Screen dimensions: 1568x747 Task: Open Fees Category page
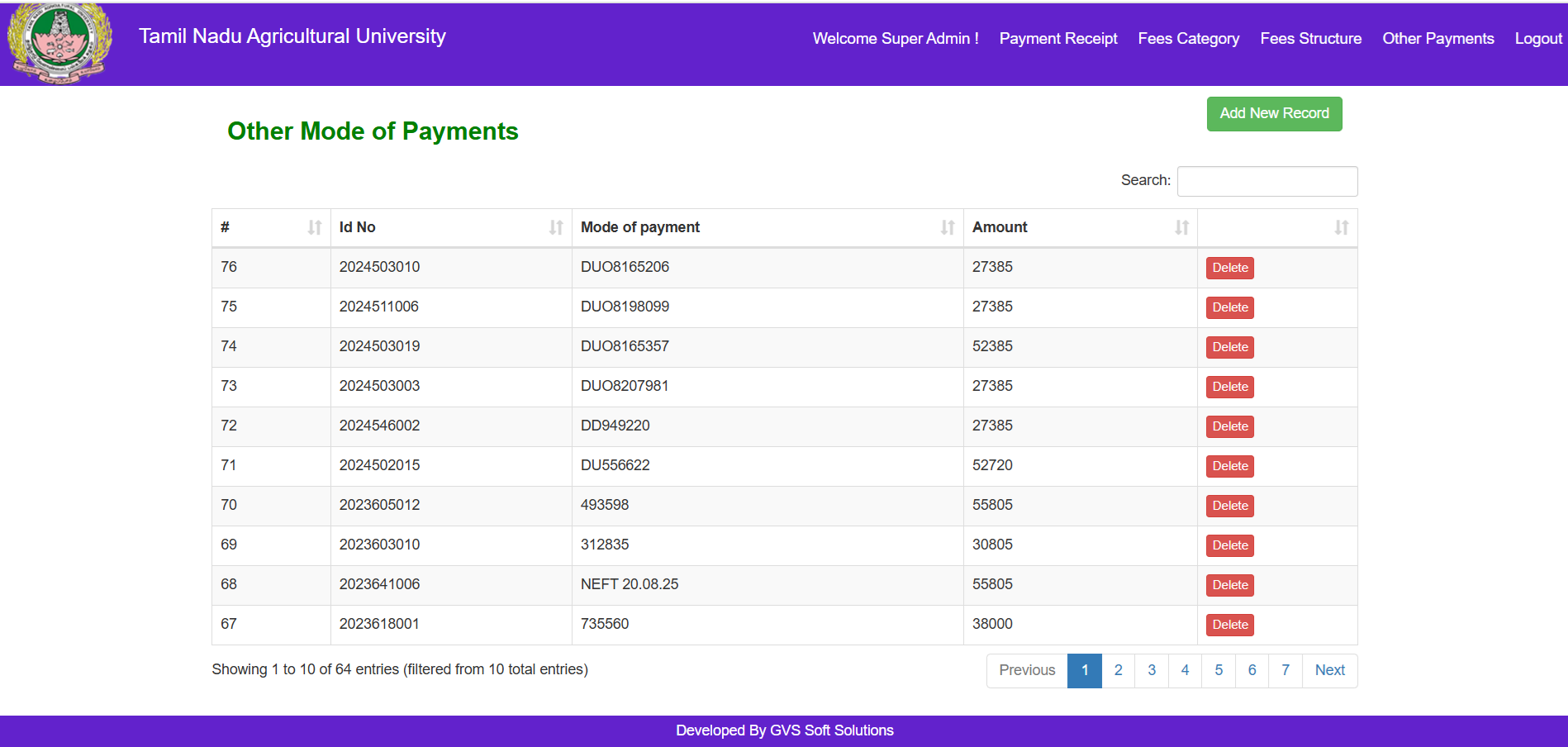click(1188, 39)
